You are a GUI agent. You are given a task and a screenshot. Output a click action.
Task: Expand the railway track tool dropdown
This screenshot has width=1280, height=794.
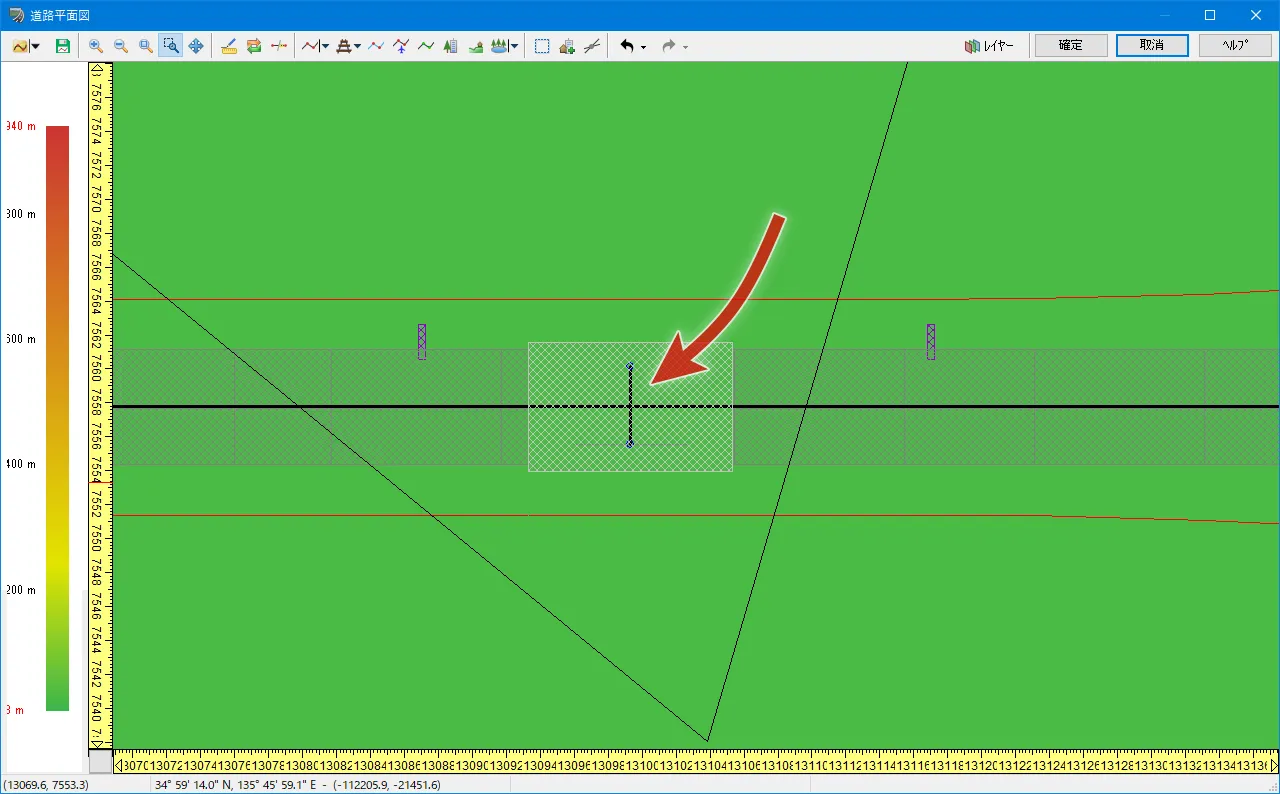358,46
